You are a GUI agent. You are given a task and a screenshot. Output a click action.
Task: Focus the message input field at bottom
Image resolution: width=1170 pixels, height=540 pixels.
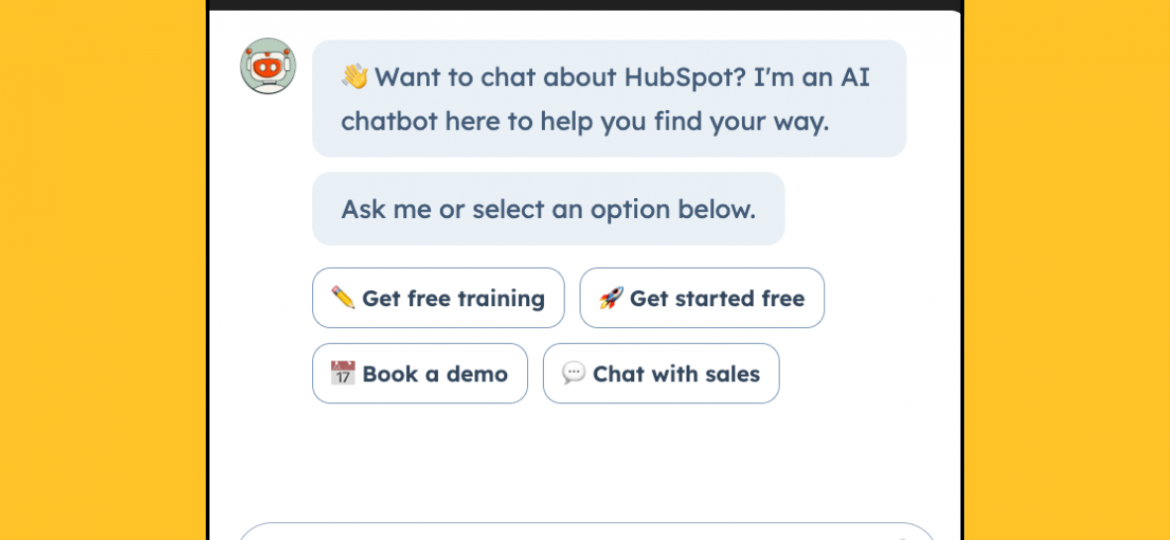point(585,532)
